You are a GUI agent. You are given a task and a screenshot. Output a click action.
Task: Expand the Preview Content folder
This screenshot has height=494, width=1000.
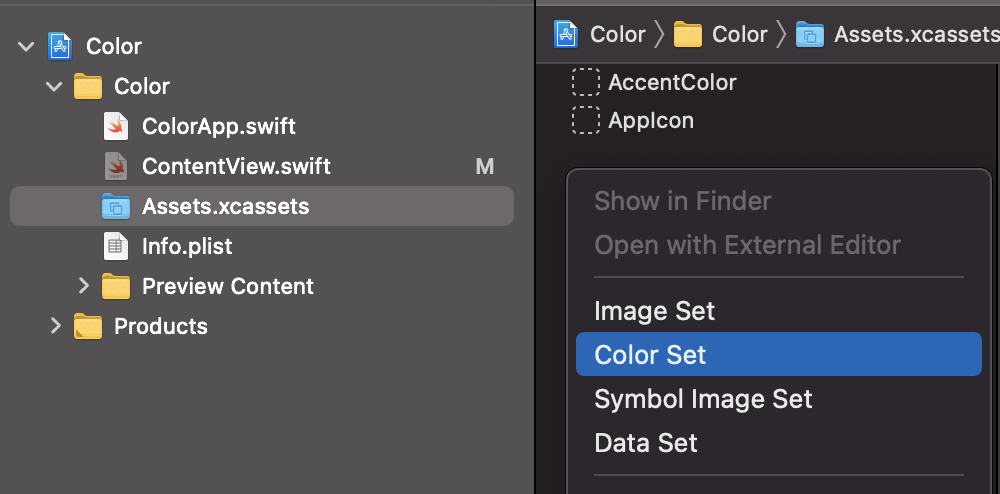(83, 287)
